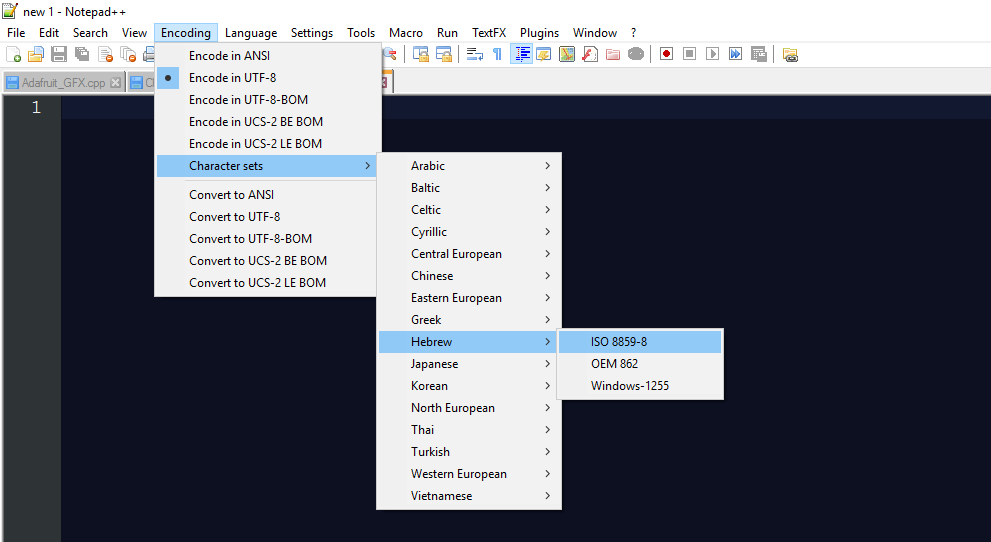
Task: Expand the Western European submenu
Action: coord(469,474)
